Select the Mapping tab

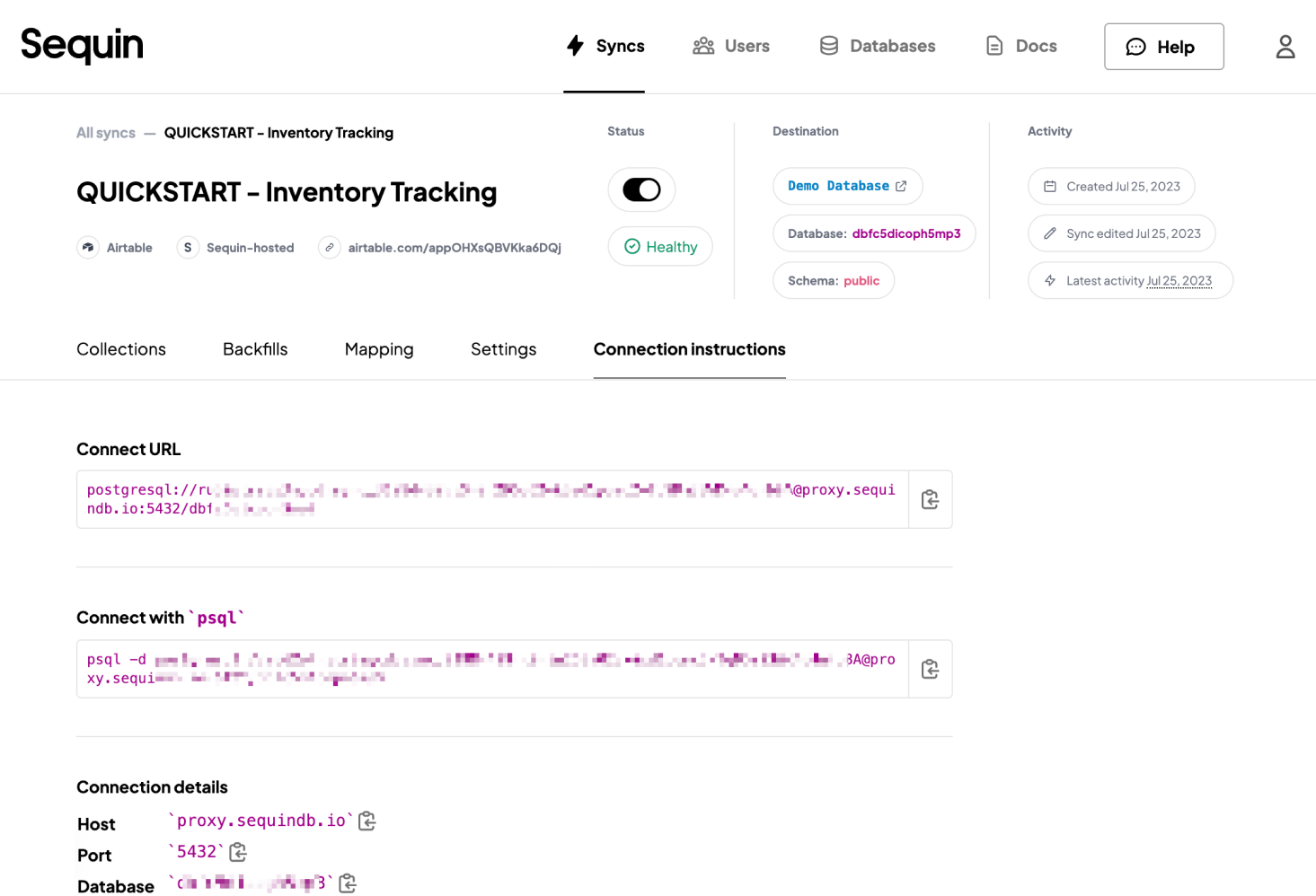pyautogui.click(x=379, y=349)
